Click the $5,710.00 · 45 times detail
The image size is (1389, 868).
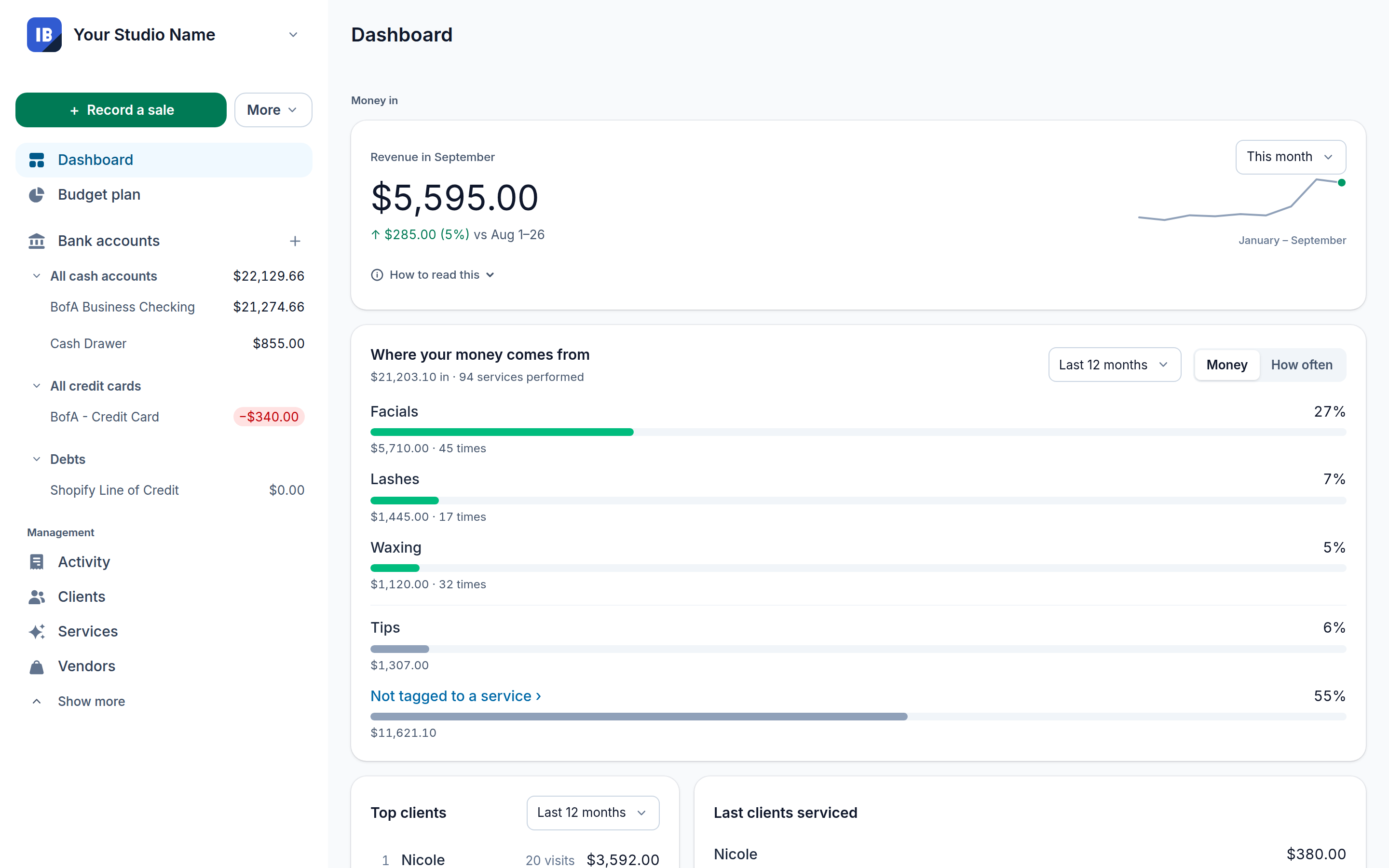pos(428,448)
